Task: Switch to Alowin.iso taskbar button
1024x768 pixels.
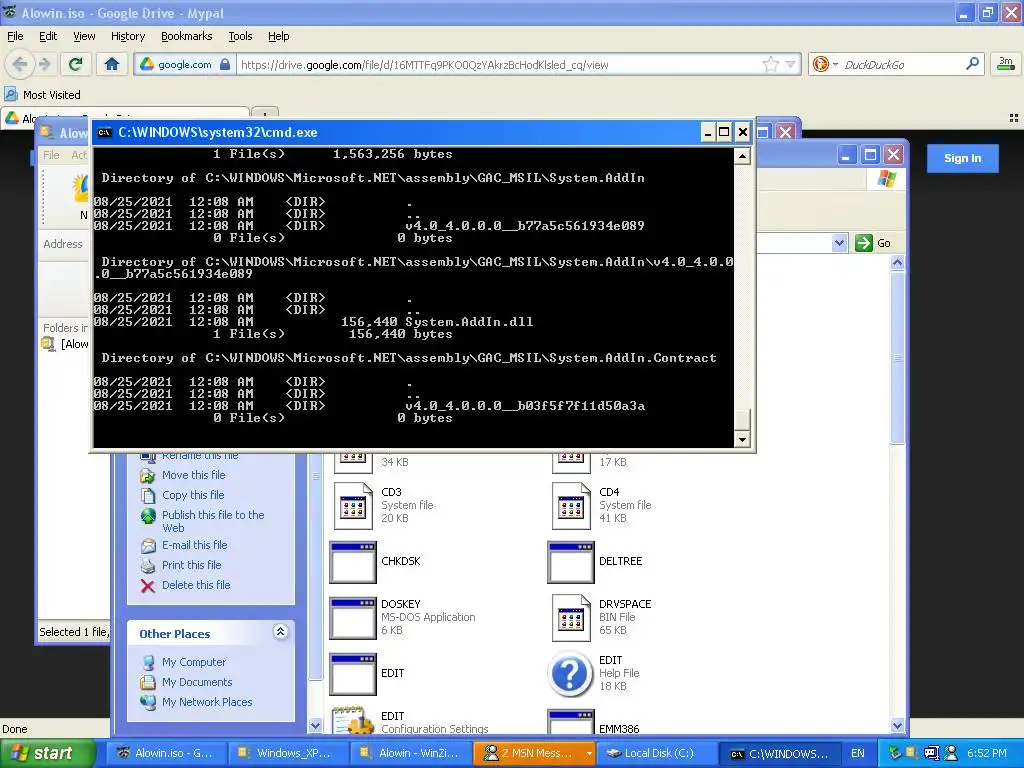Action: coord(166,753)
